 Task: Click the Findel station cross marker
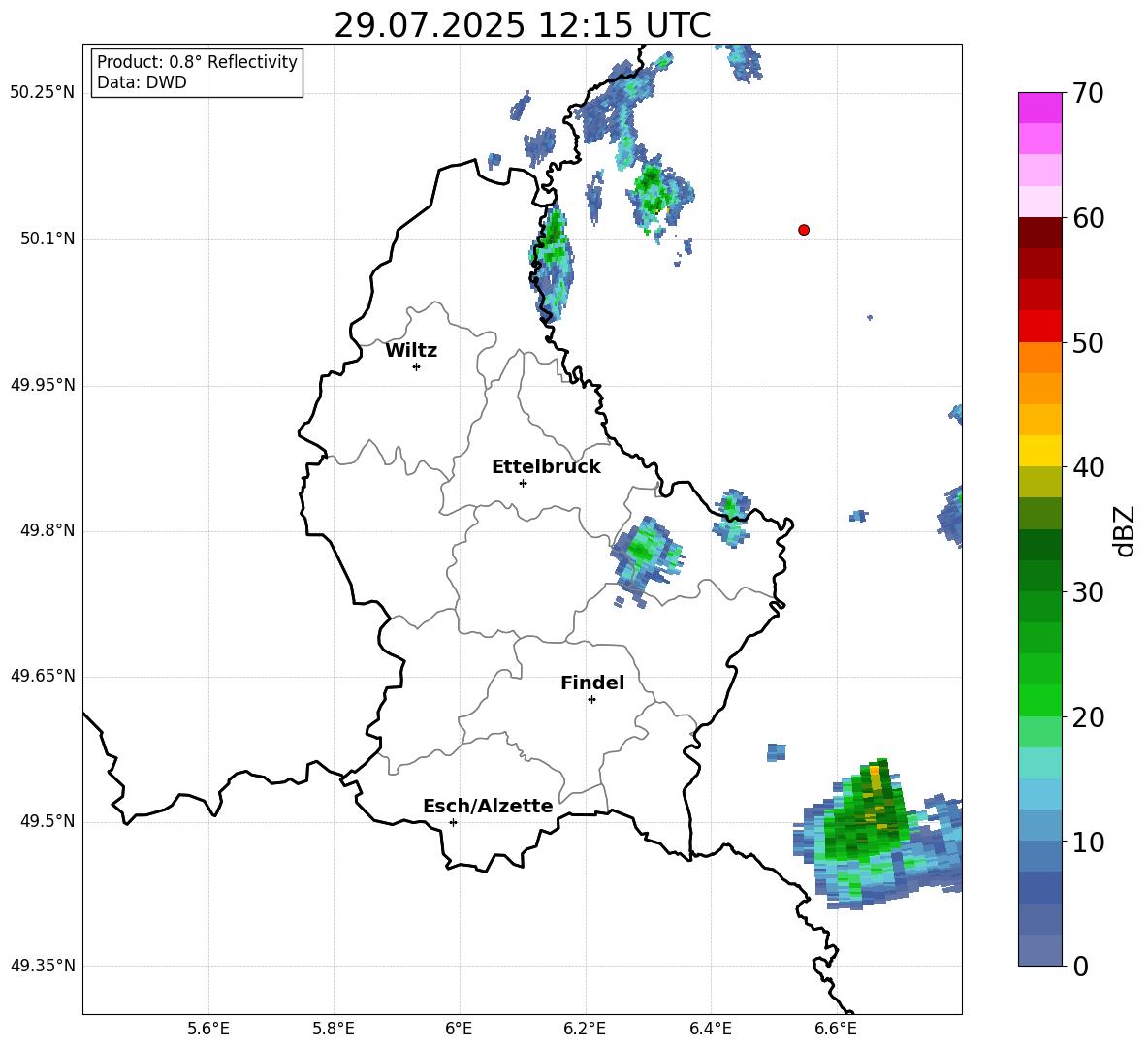(591, 700)
